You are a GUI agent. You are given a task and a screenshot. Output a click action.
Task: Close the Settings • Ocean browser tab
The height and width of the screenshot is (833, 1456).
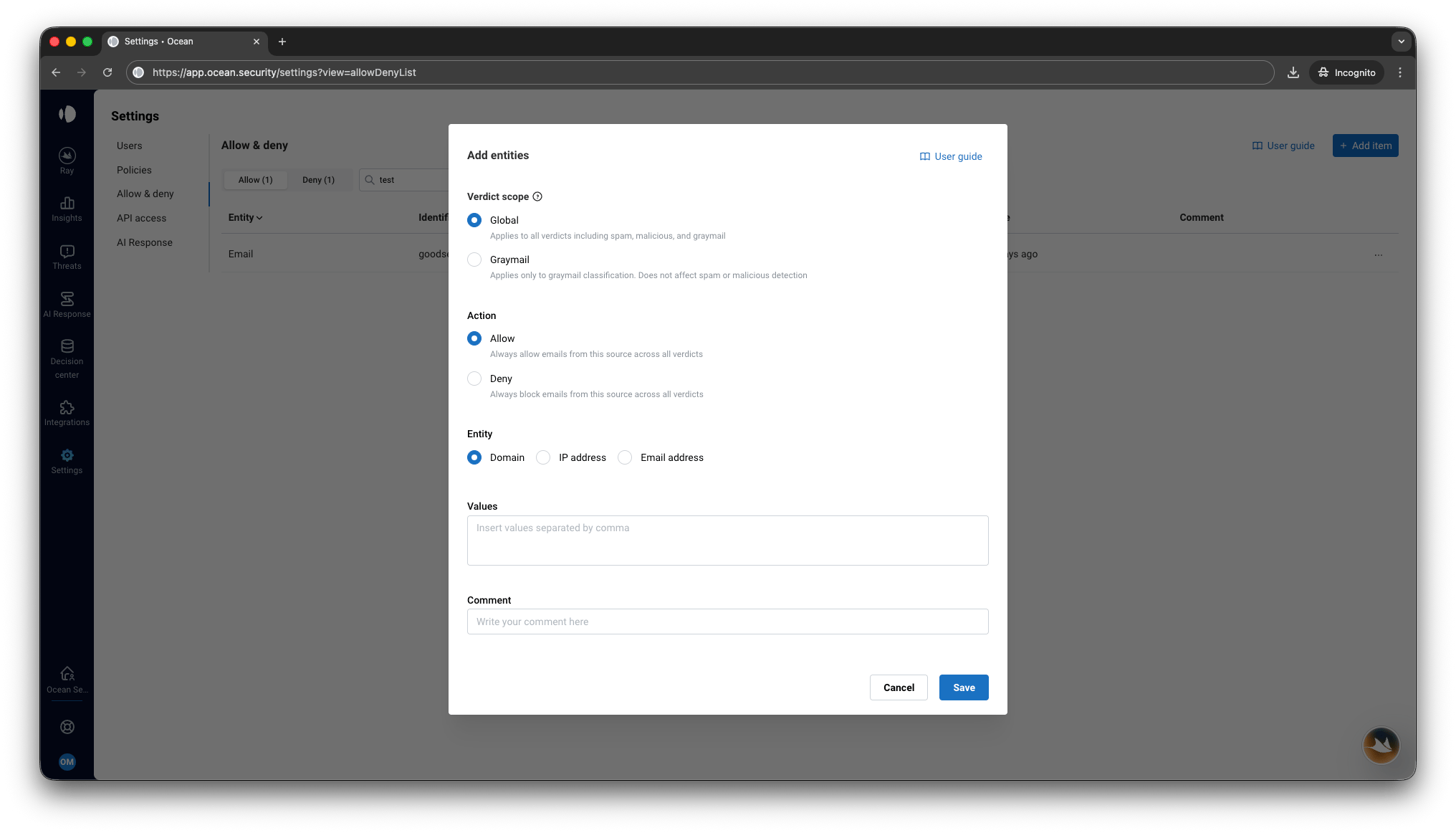(x=257, y=42)
